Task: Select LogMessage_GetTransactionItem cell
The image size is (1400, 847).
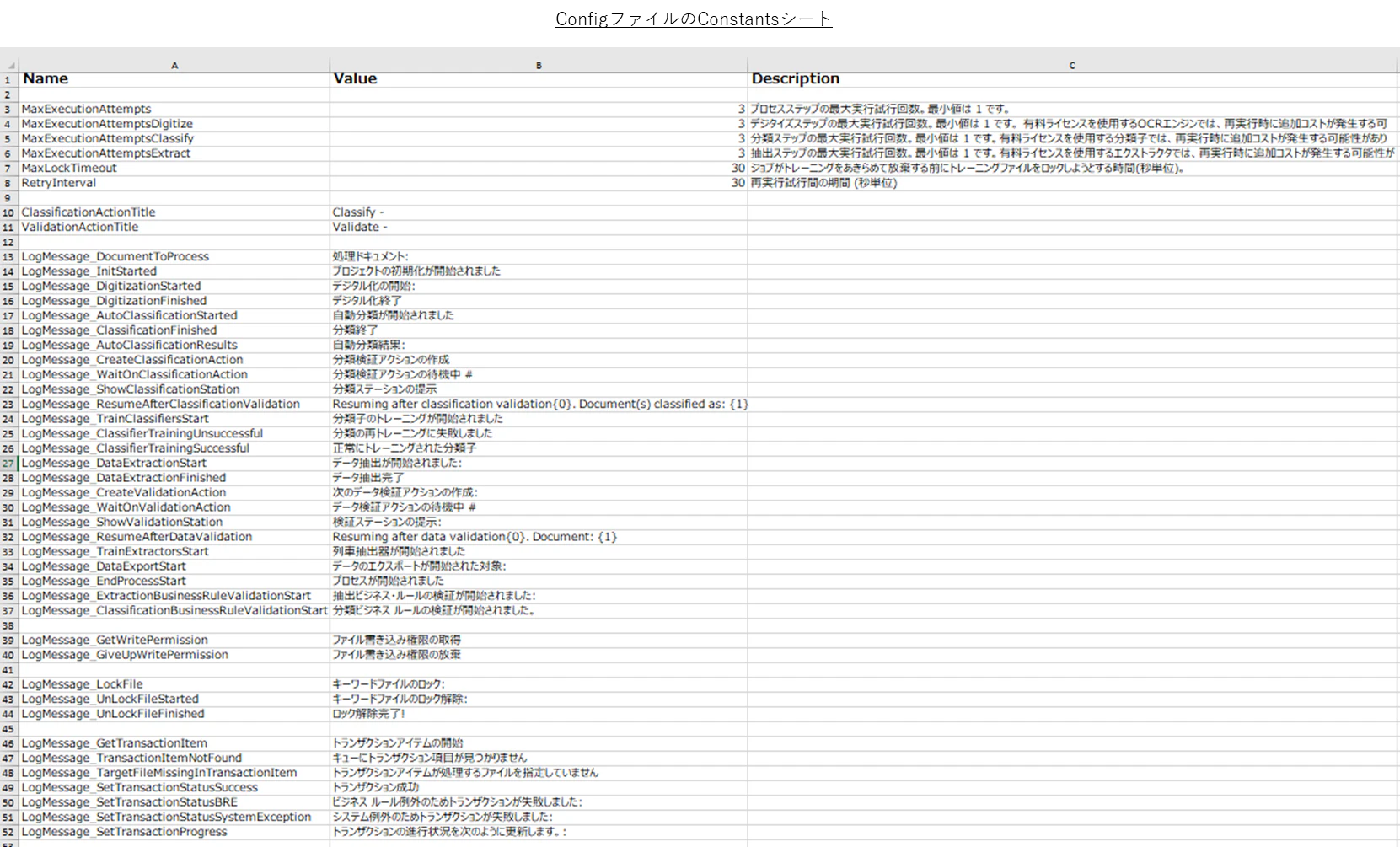Action: click(x=174, y=743)
